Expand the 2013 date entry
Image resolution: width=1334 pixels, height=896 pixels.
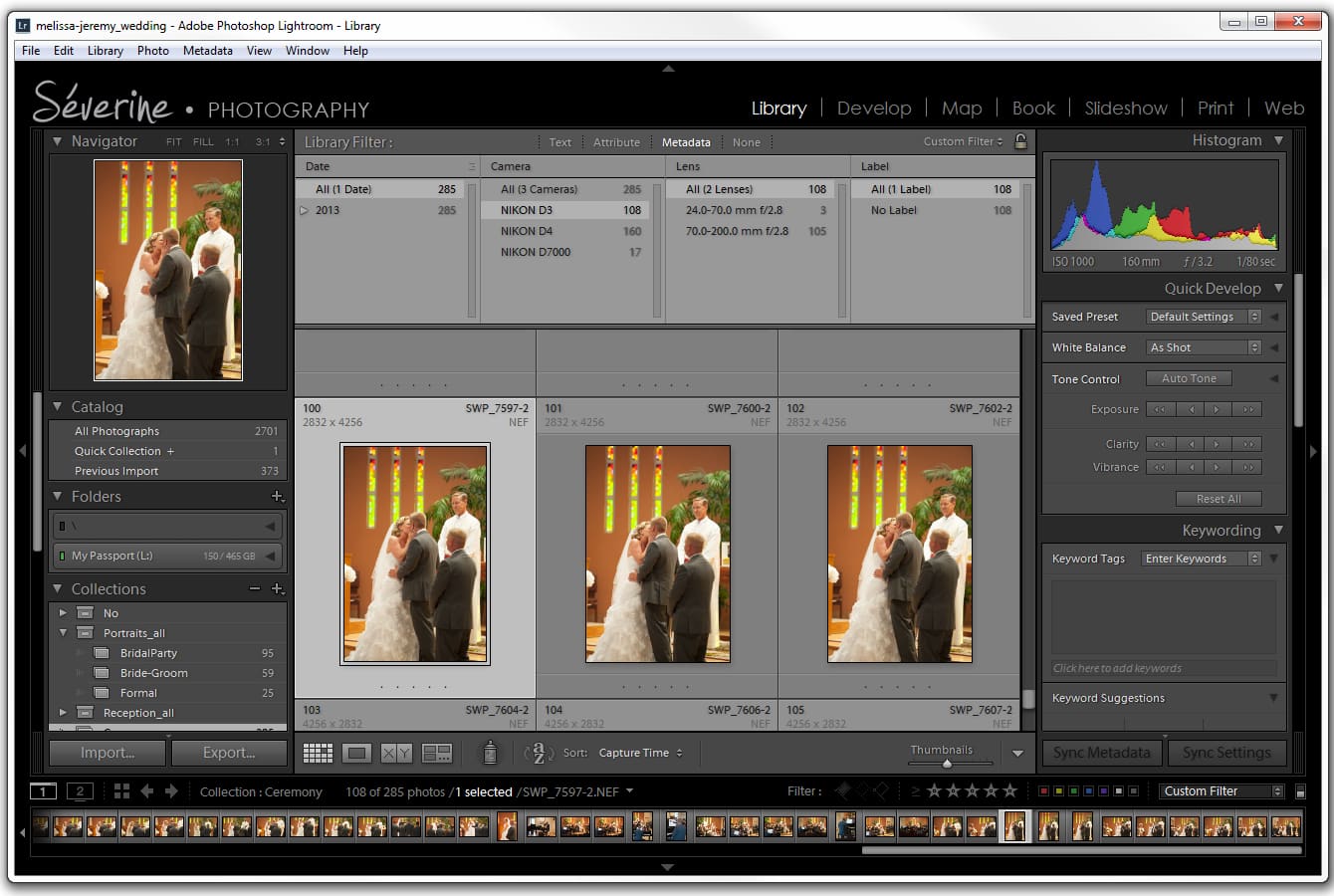tap(305, 210)
